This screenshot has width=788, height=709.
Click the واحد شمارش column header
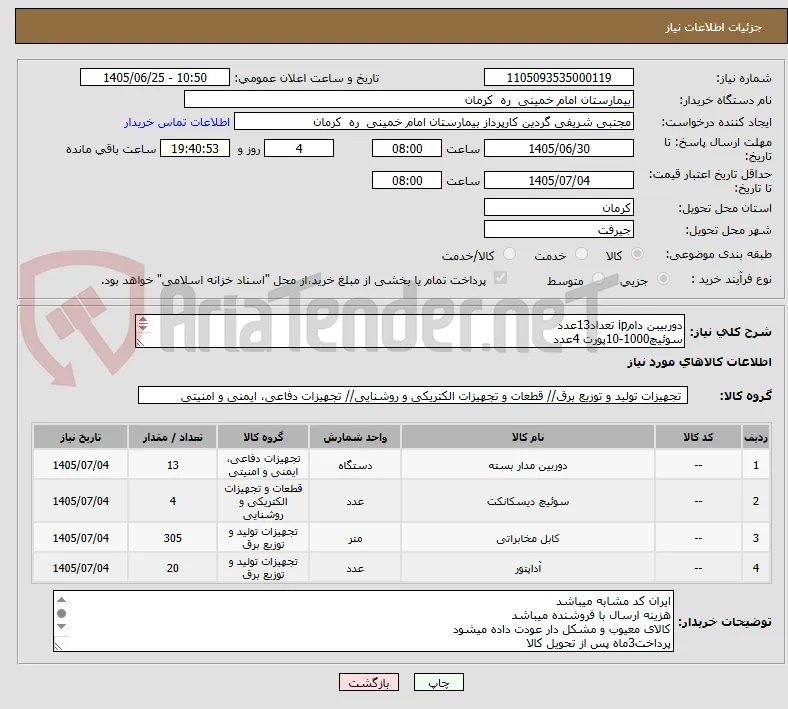[355, 437]
